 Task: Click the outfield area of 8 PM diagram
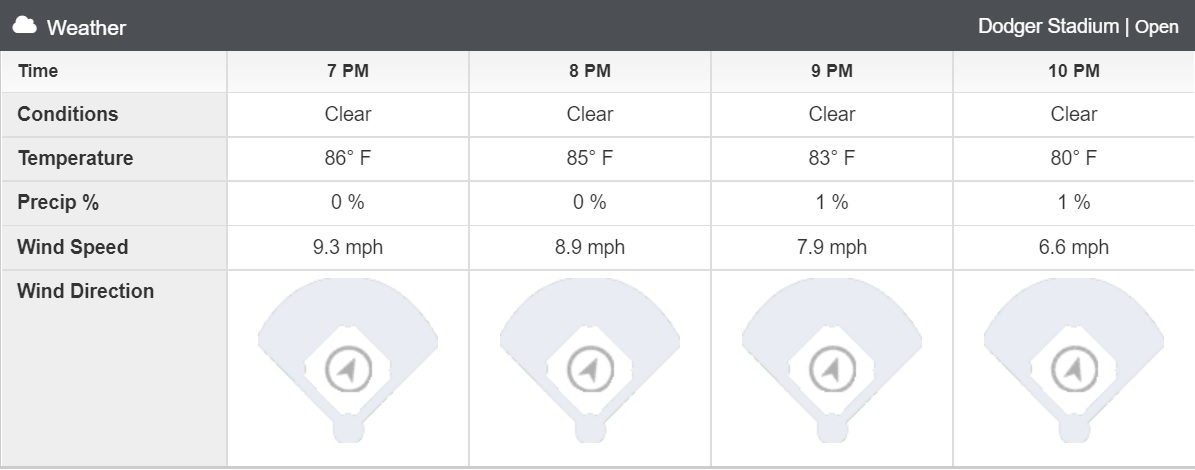590,305
